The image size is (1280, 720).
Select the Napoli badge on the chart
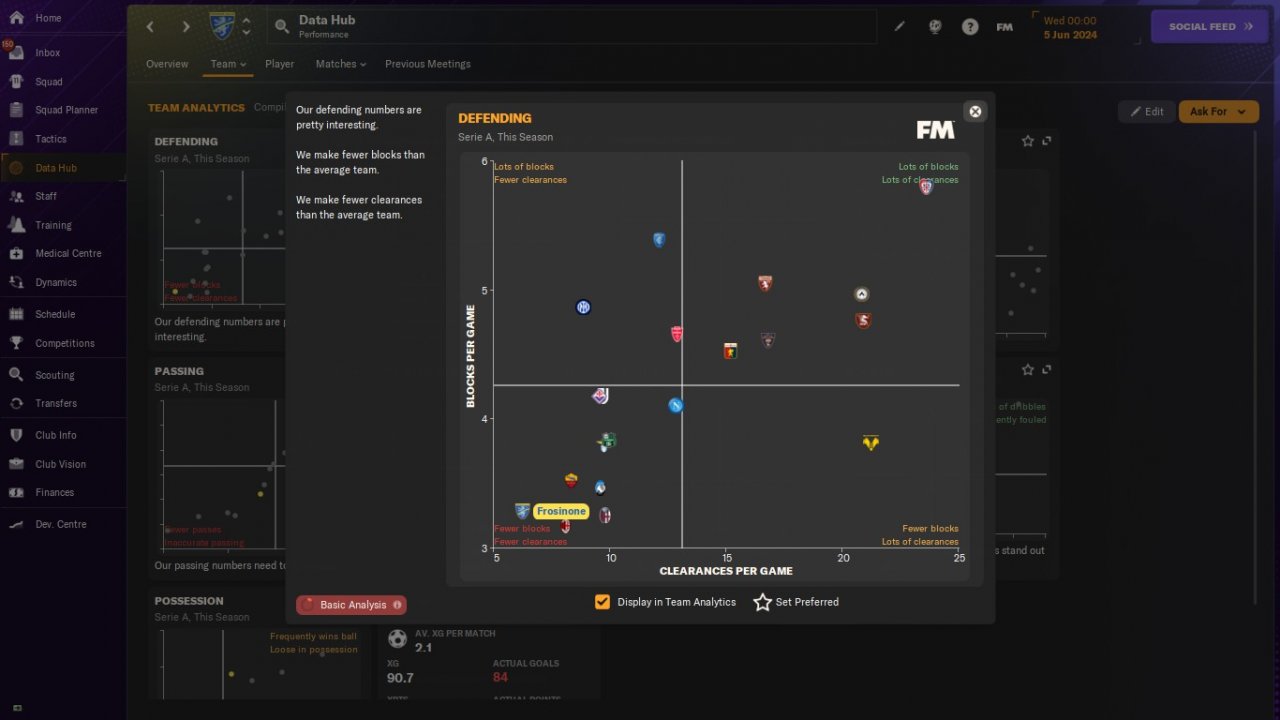(676, 405)
